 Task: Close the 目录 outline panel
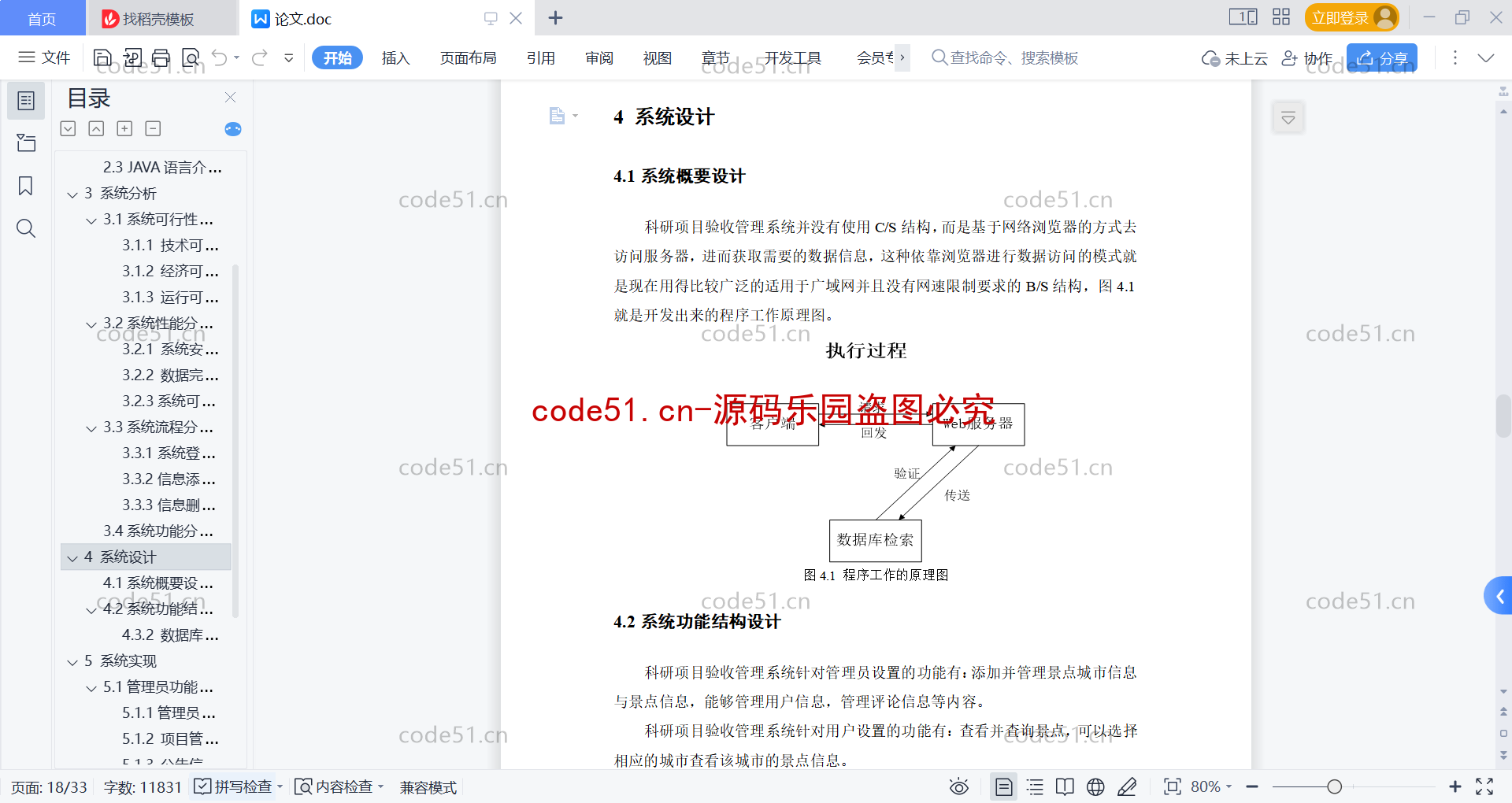(230, 97)
